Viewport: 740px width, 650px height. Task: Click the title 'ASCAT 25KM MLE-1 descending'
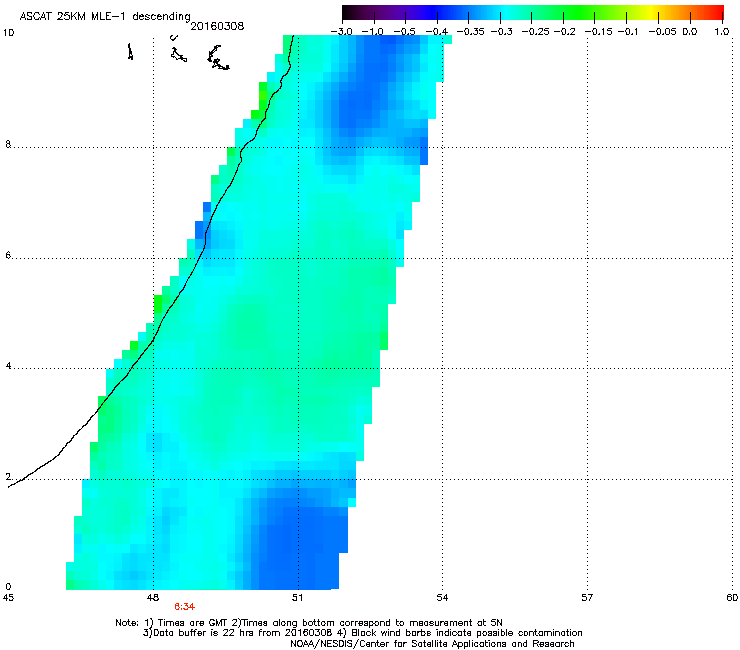[x=105, y=17]
